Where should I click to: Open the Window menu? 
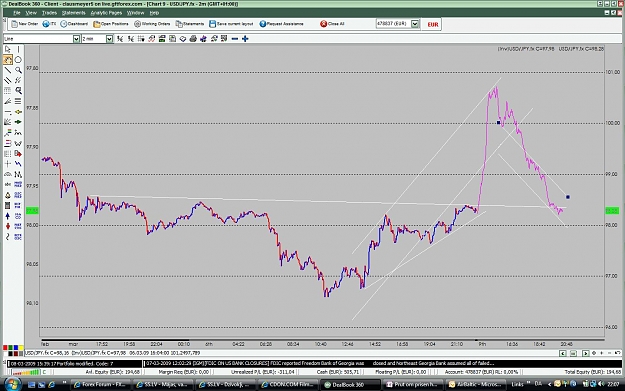(136, 13)
